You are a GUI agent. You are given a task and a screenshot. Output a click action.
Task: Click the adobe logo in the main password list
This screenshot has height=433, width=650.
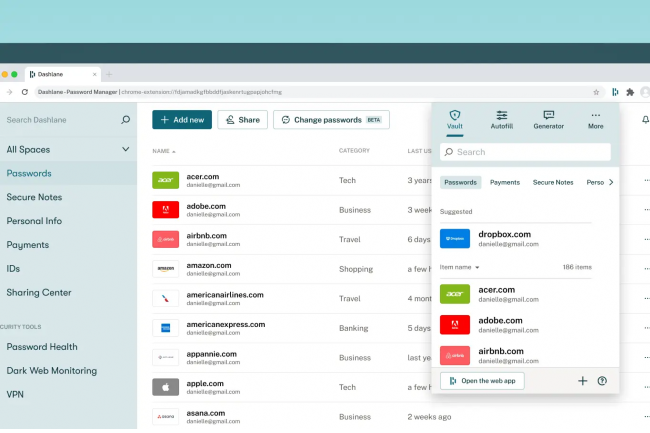[165, 210]
